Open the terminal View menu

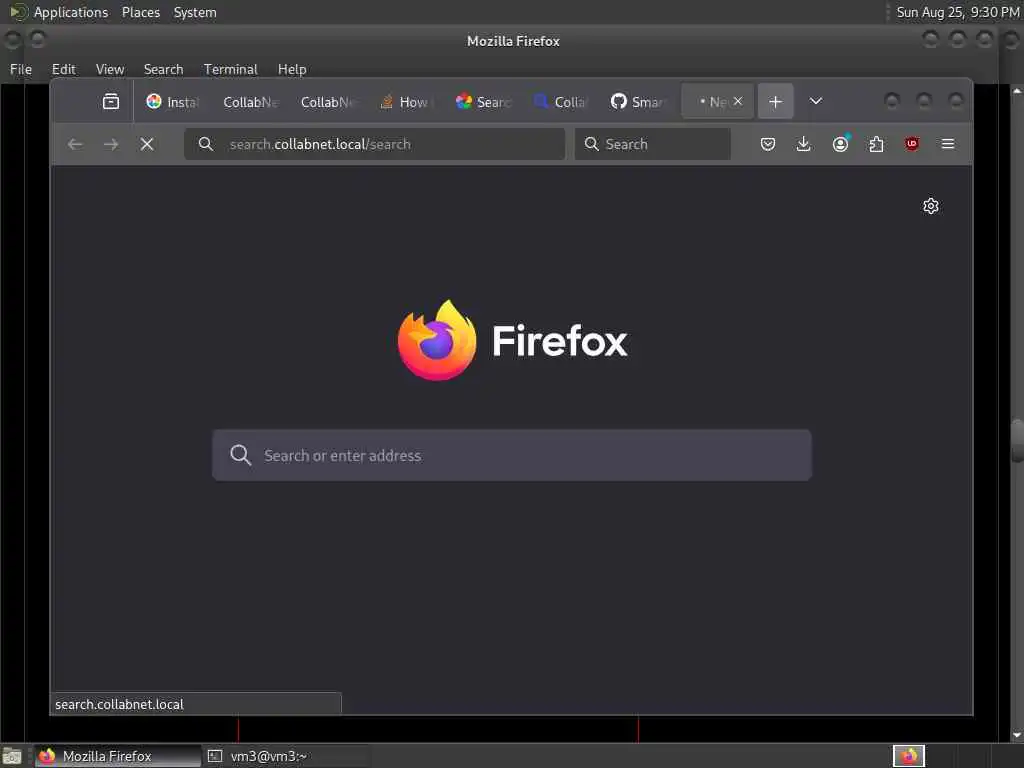point(110,69)
